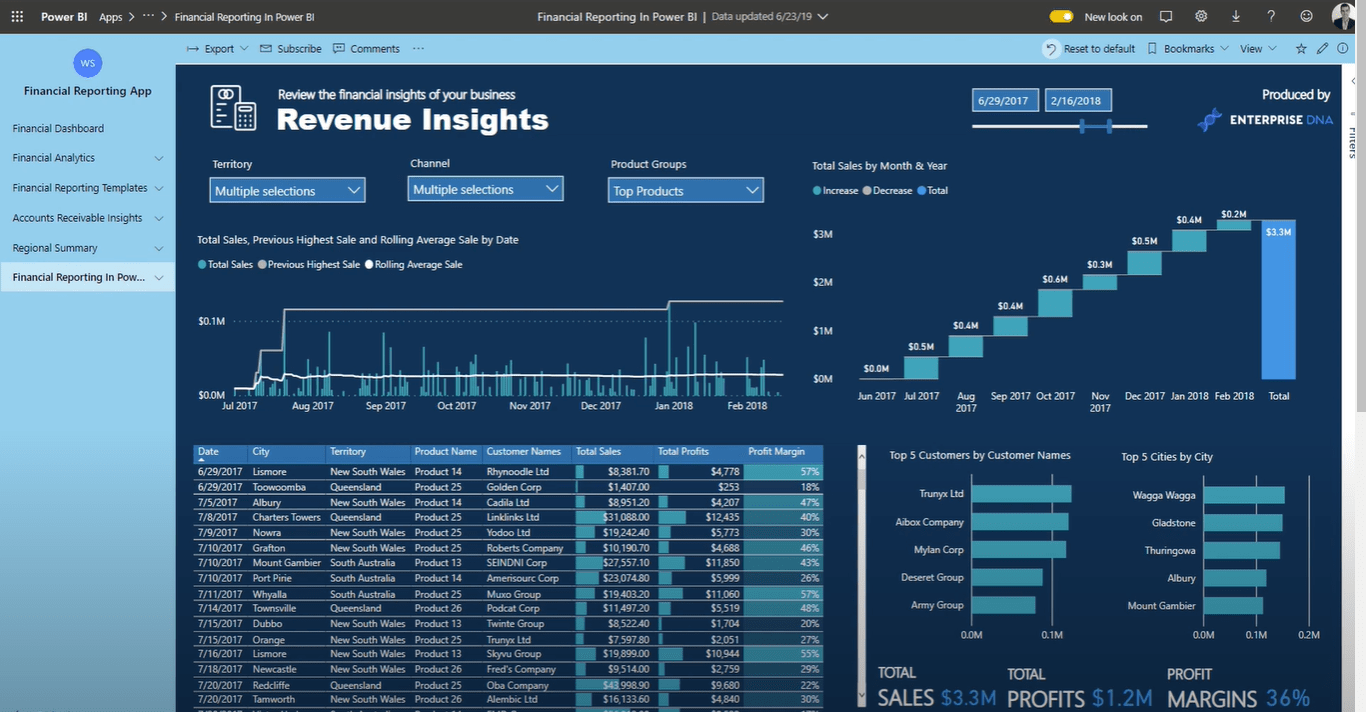Click the Enterprise DNA logo

tap(1265, 119)
